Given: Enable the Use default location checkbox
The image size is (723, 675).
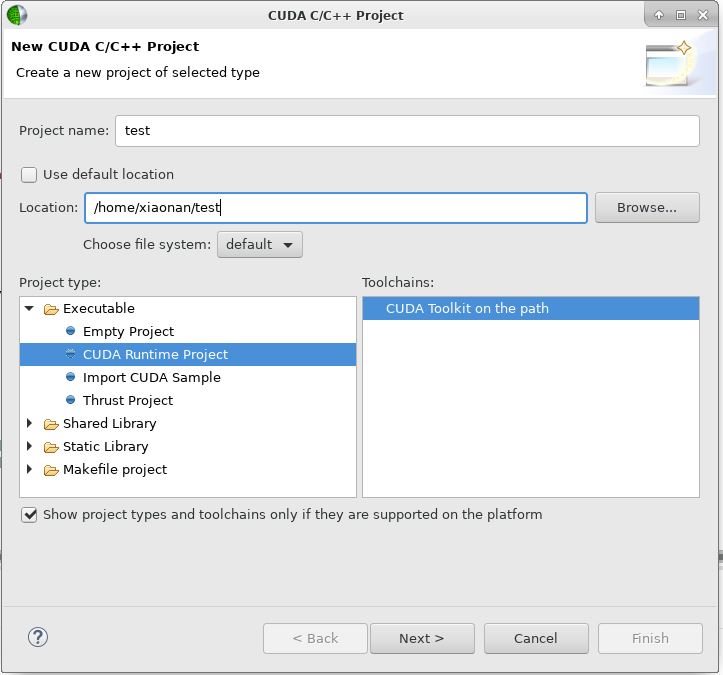Looking at the screenshot, I should point(29,175).
